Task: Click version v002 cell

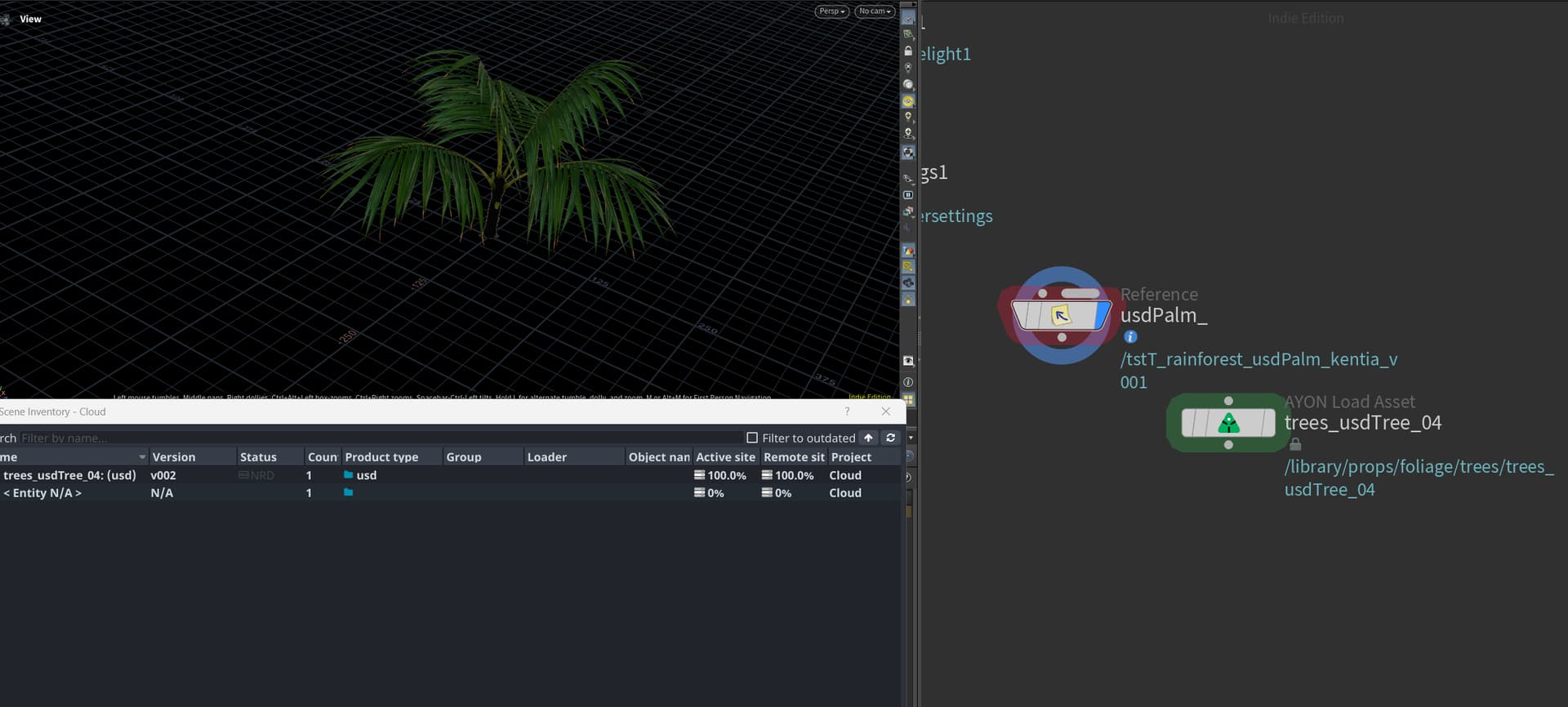Action: tap(163, 475)
